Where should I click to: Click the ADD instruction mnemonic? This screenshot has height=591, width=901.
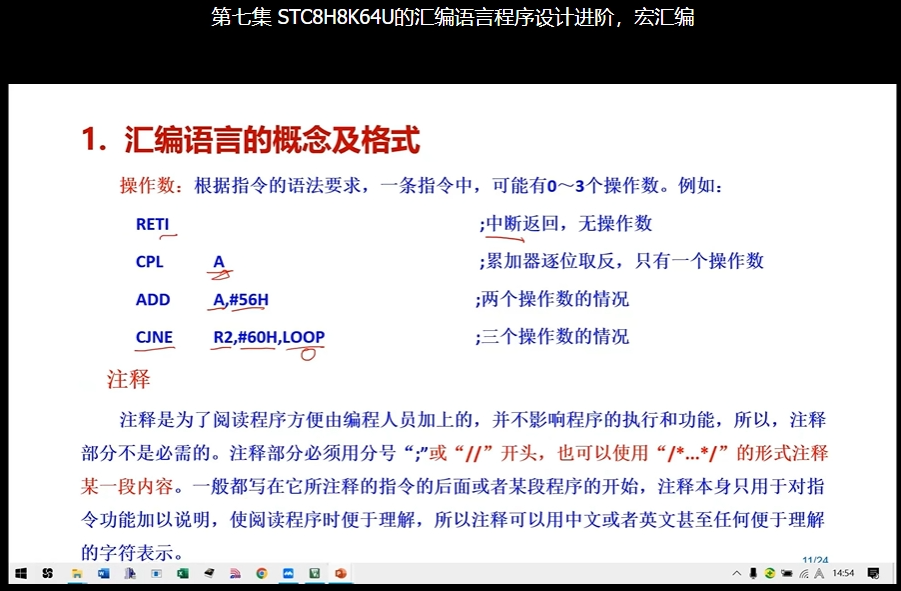pos(153,300)
